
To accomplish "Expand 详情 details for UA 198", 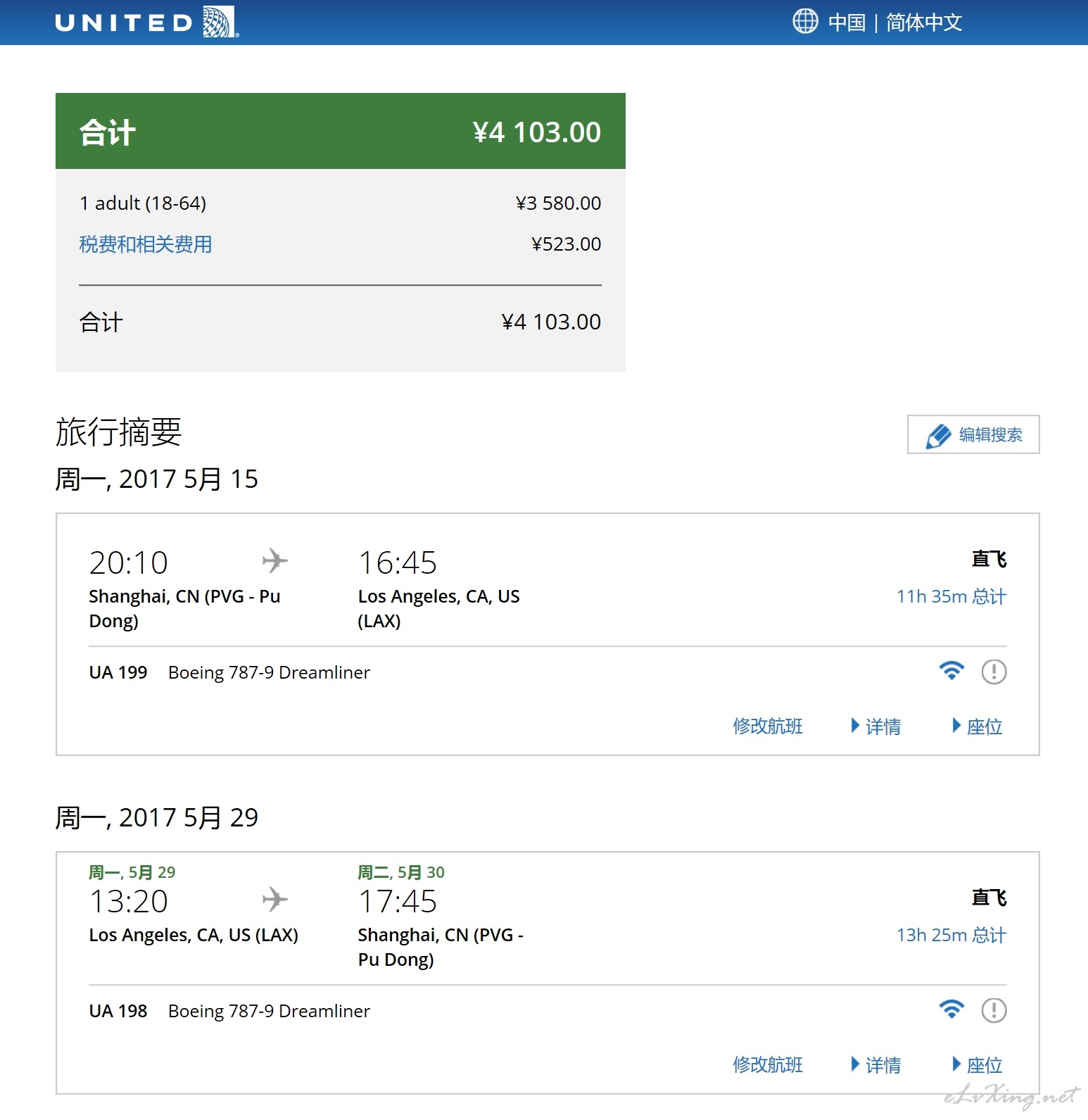I will (875, 1064).
